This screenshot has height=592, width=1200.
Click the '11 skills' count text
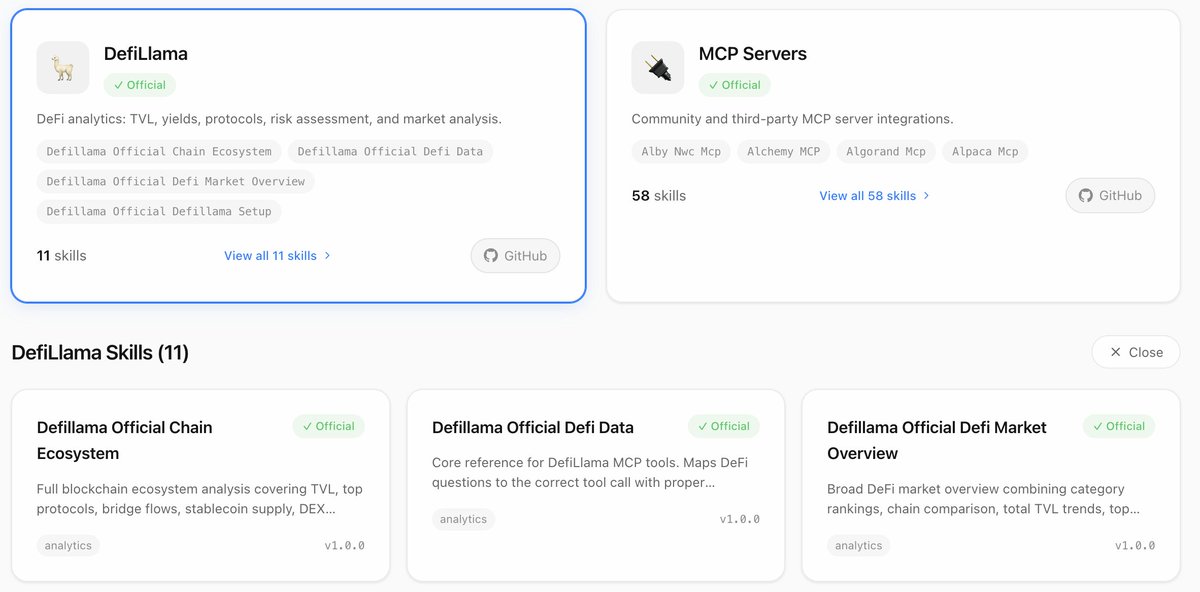(x=62, y=256)
